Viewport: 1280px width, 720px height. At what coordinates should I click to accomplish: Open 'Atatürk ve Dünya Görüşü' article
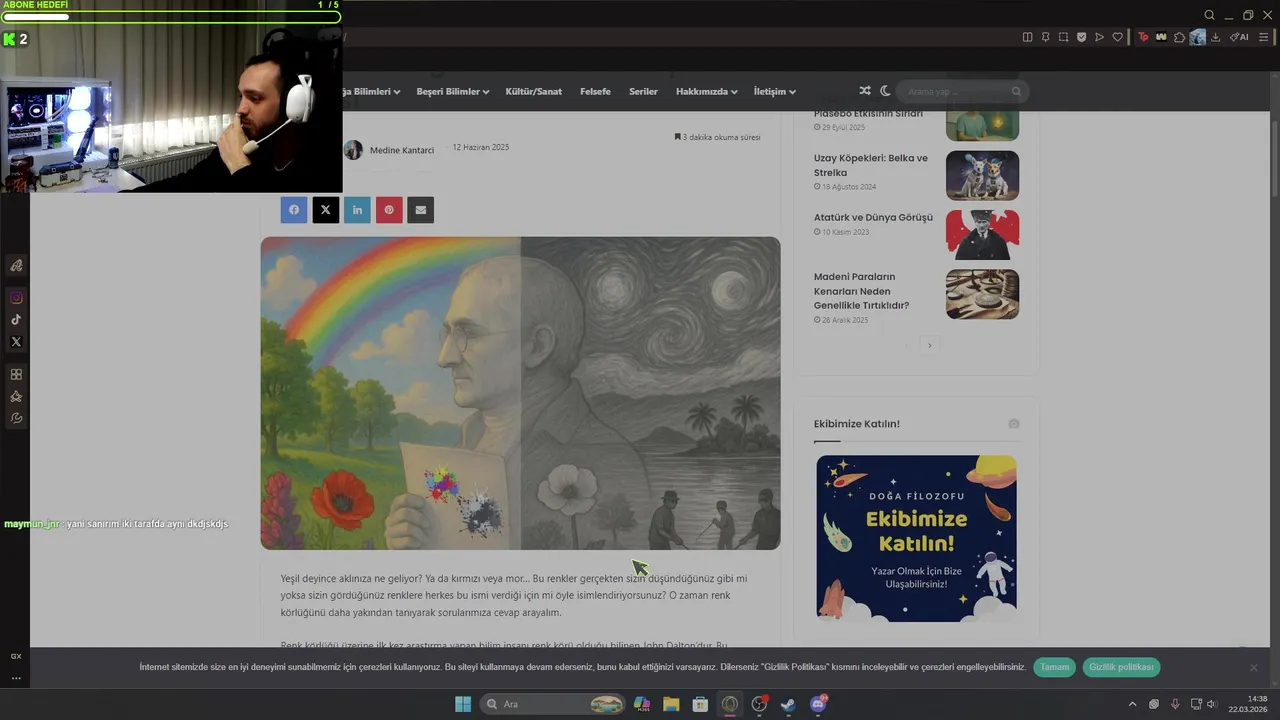tap(873, 217)
